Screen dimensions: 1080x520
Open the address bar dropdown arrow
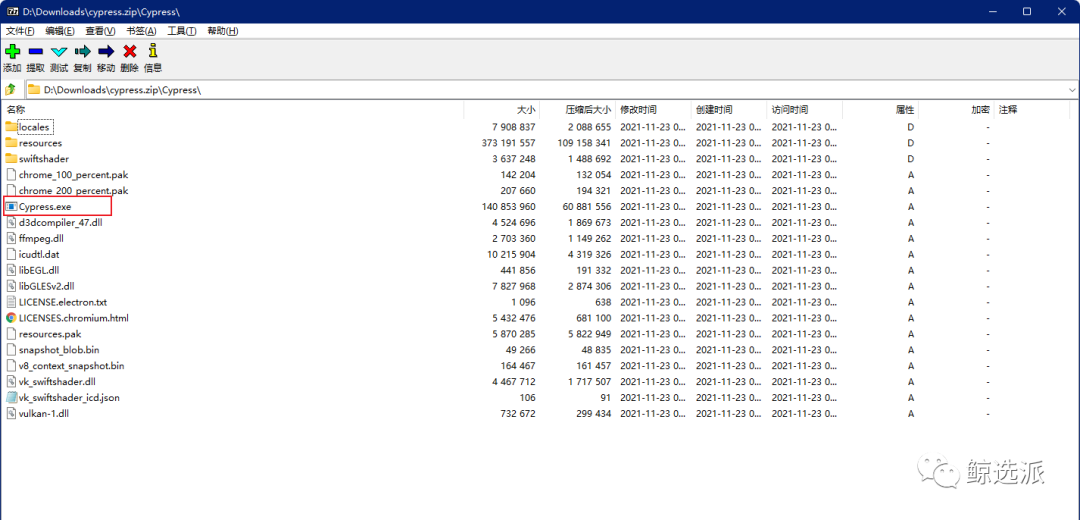(x=1072, y=90)
